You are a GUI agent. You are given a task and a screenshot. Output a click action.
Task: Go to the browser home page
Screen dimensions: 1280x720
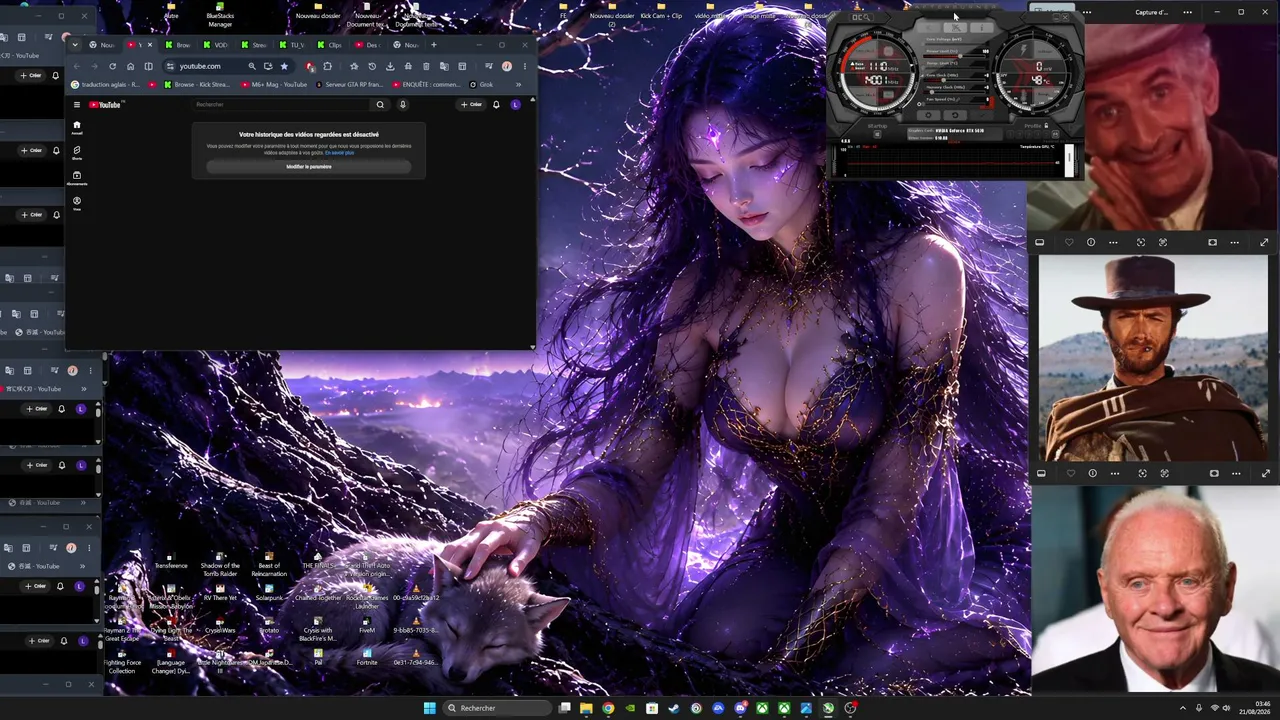tap(130, 66)
